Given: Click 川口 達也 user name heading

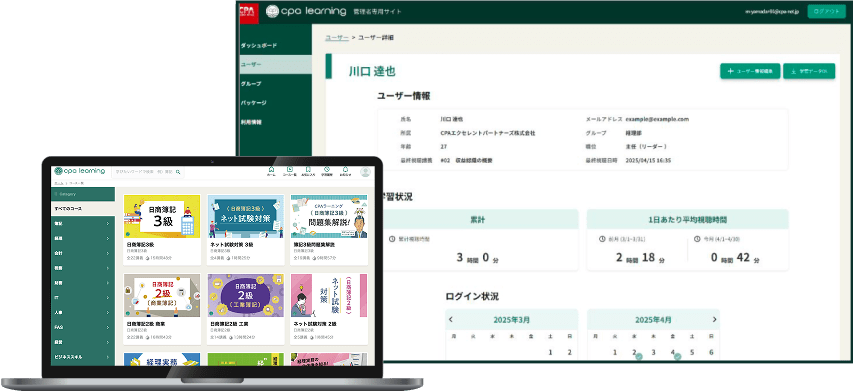Looking at the screenshot, I should tap(372, 71).
